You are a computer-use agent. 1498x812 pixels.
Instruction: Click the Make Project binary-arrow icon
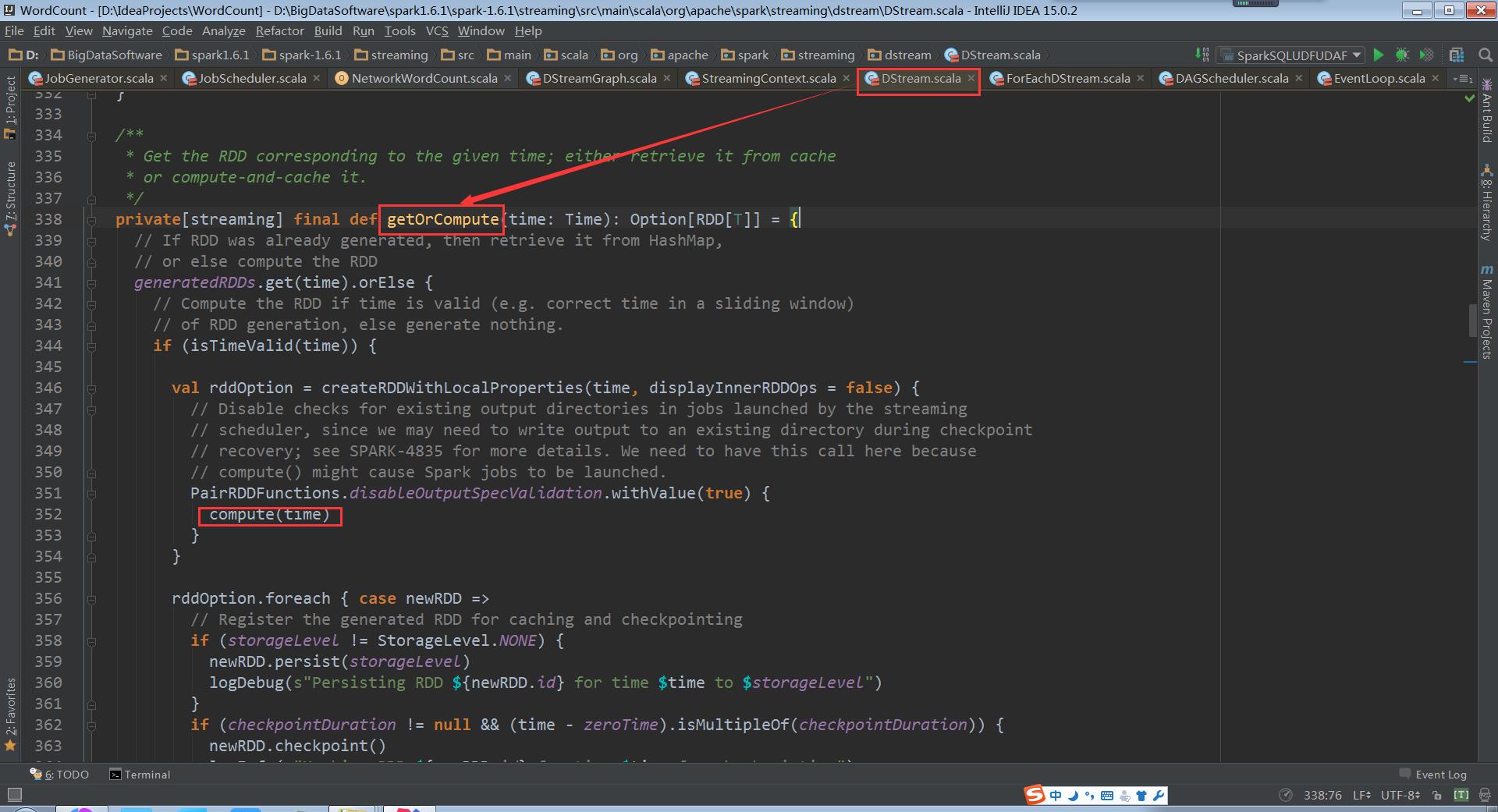[1202, 55]
